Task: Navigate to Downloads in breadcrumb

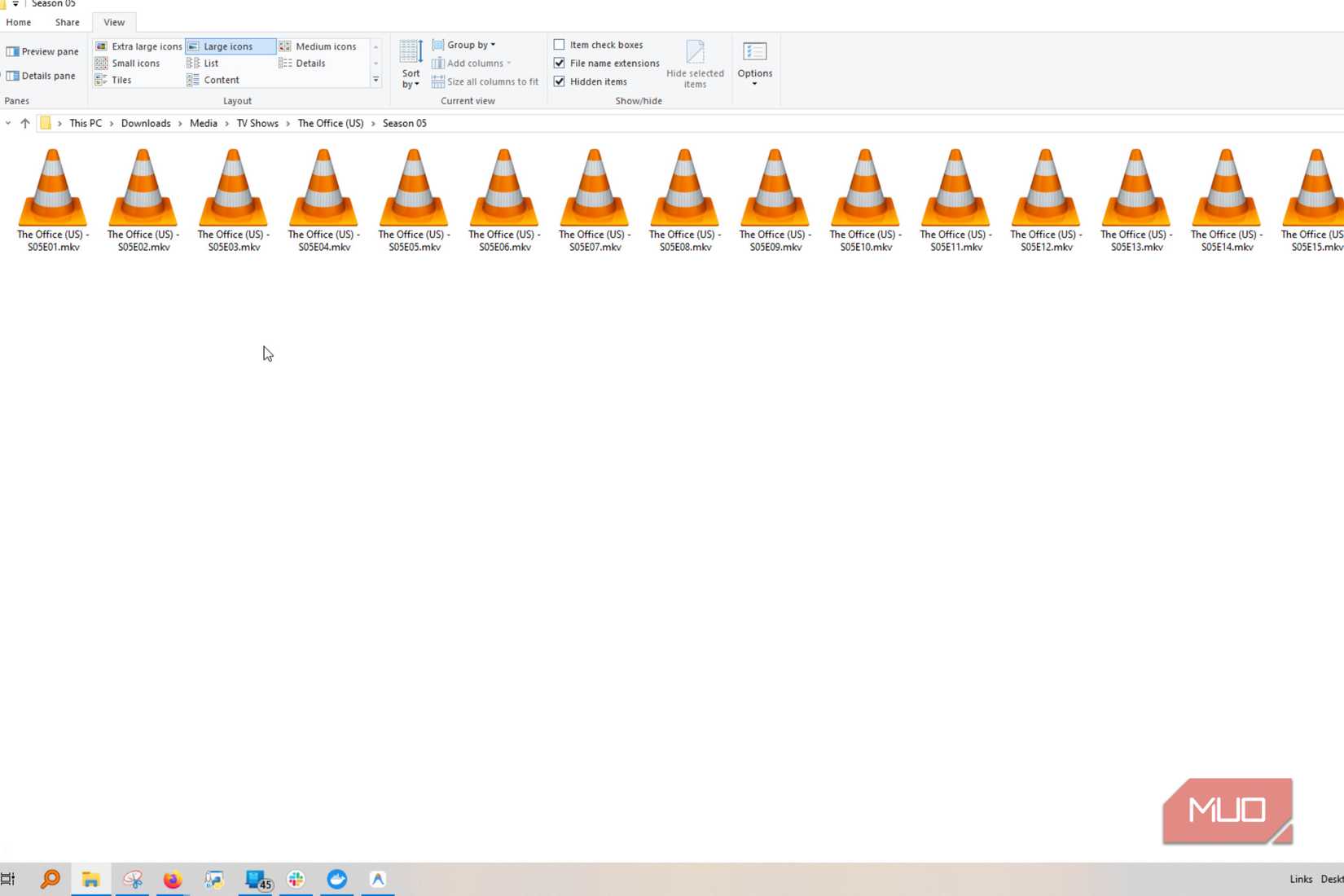Action: pyautogui.click(x=146, y=123)
